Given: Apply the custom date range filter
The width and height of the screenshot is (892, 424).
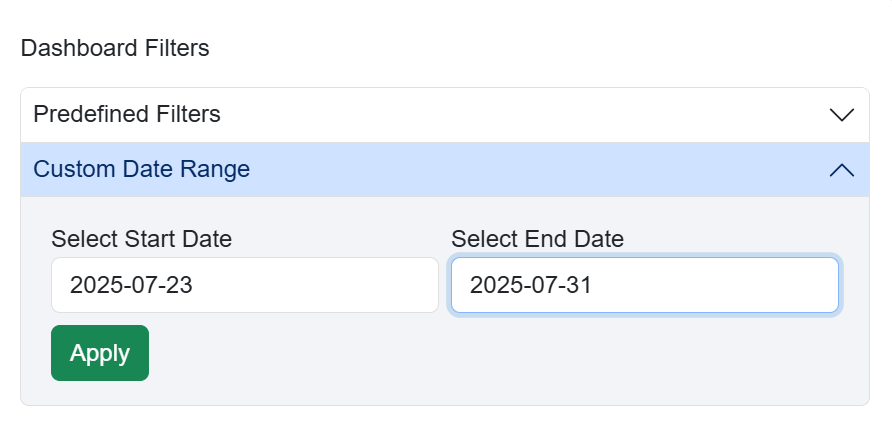Looking at the screenshot, I should click(100, 353).
